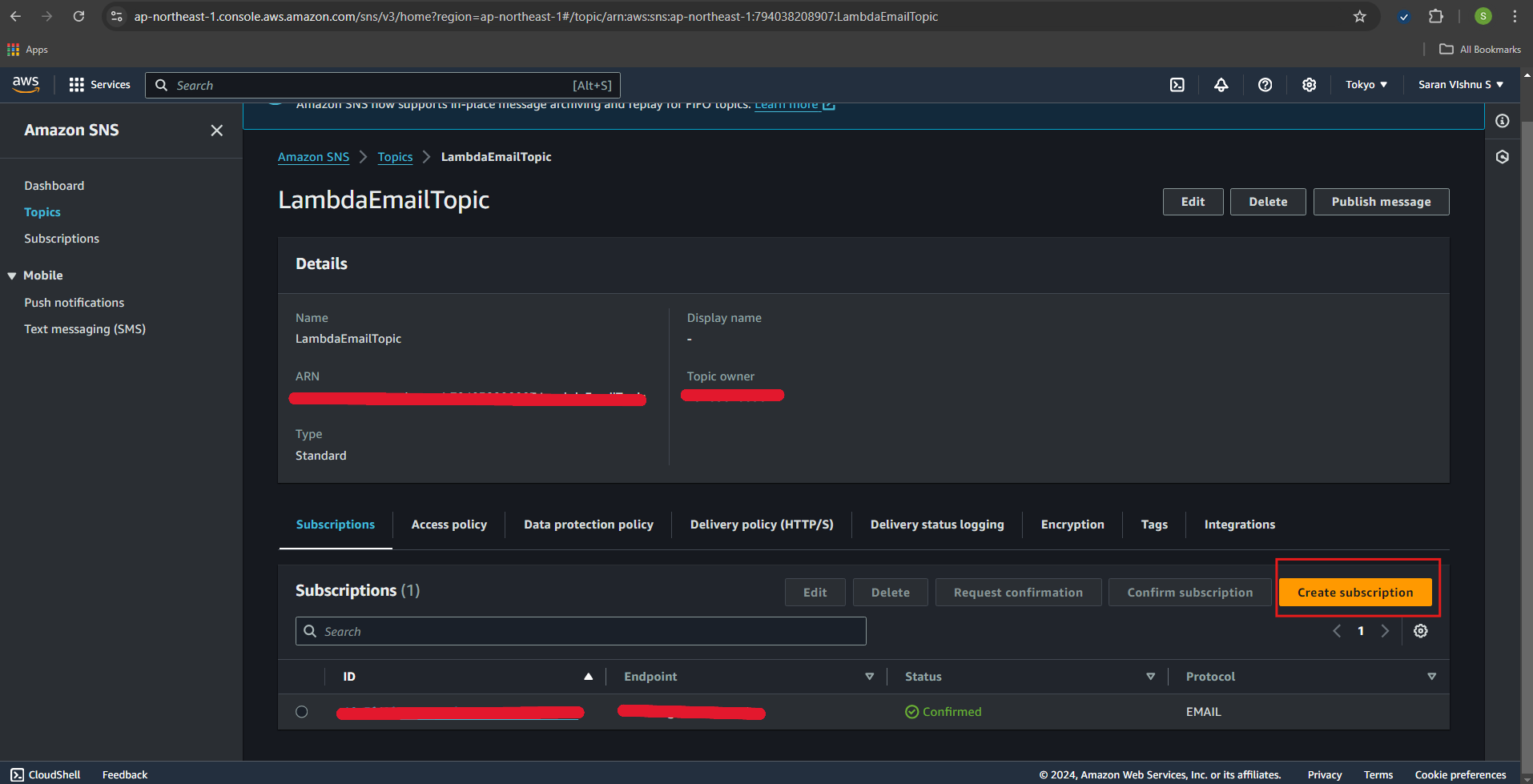The height and width of the screenshot is (784, 1533).
Task: Switch to the Encryption tab
Action: 1072,525
